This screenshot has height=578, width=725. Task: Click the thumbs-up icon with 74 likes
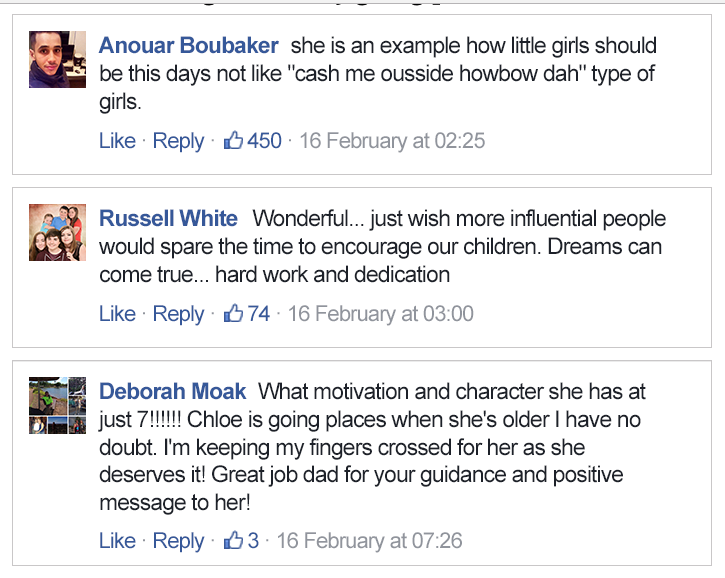[234, 314]
